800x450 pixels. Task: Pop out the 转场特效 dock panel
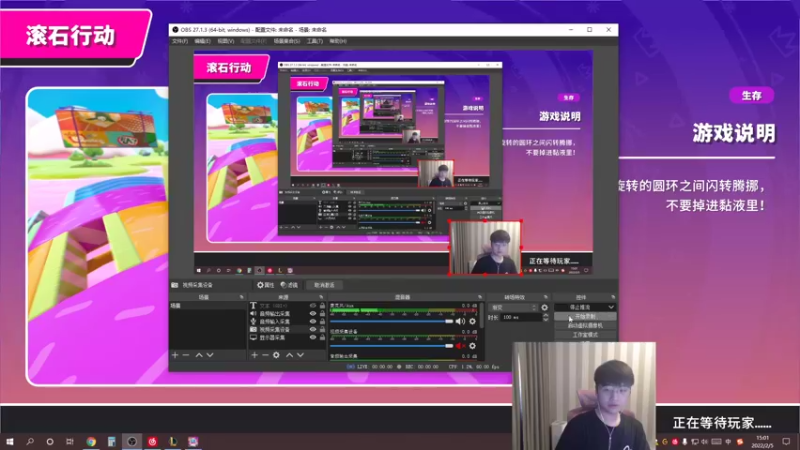tap(545, 297)
